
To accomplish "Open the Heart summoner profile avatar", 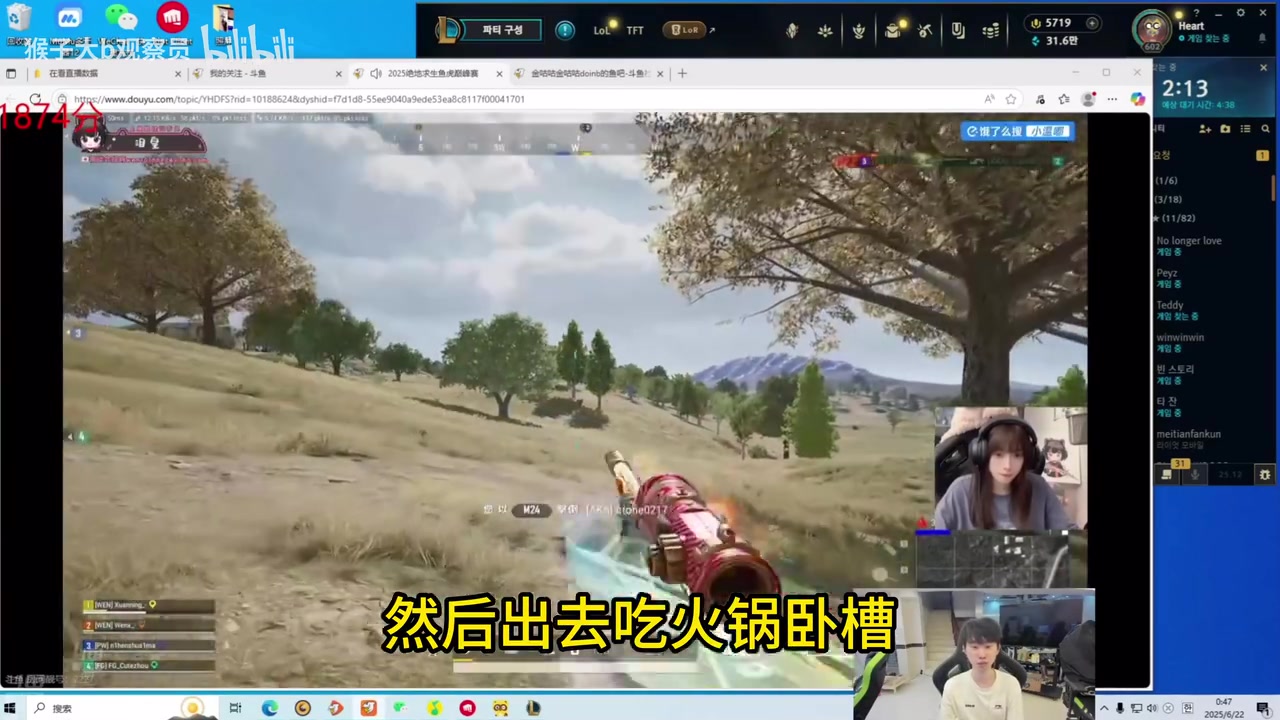I will [x=1152, y=29].
